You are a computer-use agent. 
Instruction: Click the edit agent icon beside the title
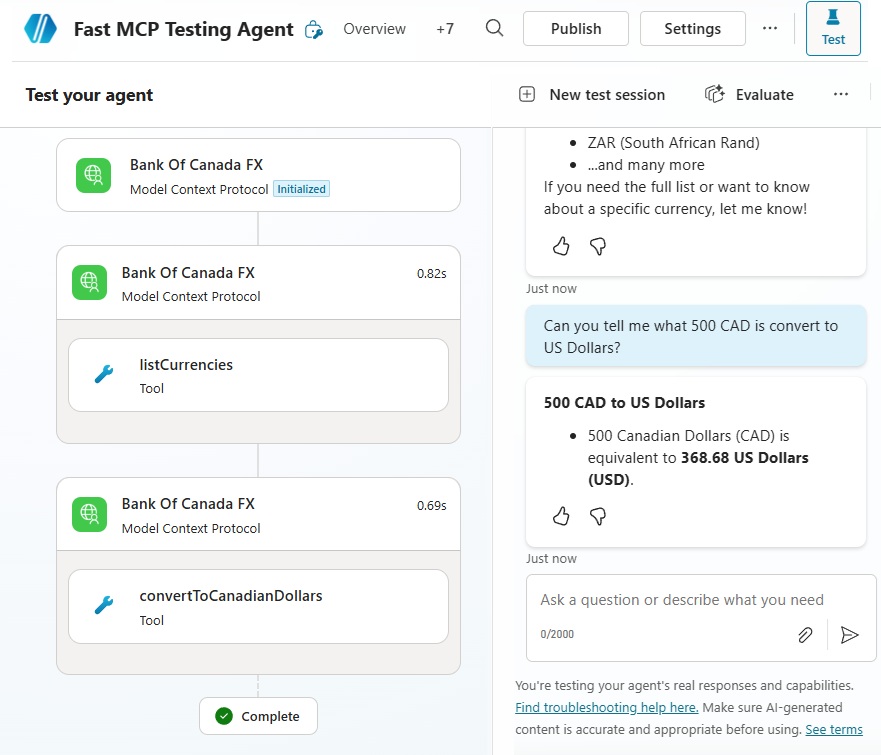pyautogui.click(x=314, y=29)
